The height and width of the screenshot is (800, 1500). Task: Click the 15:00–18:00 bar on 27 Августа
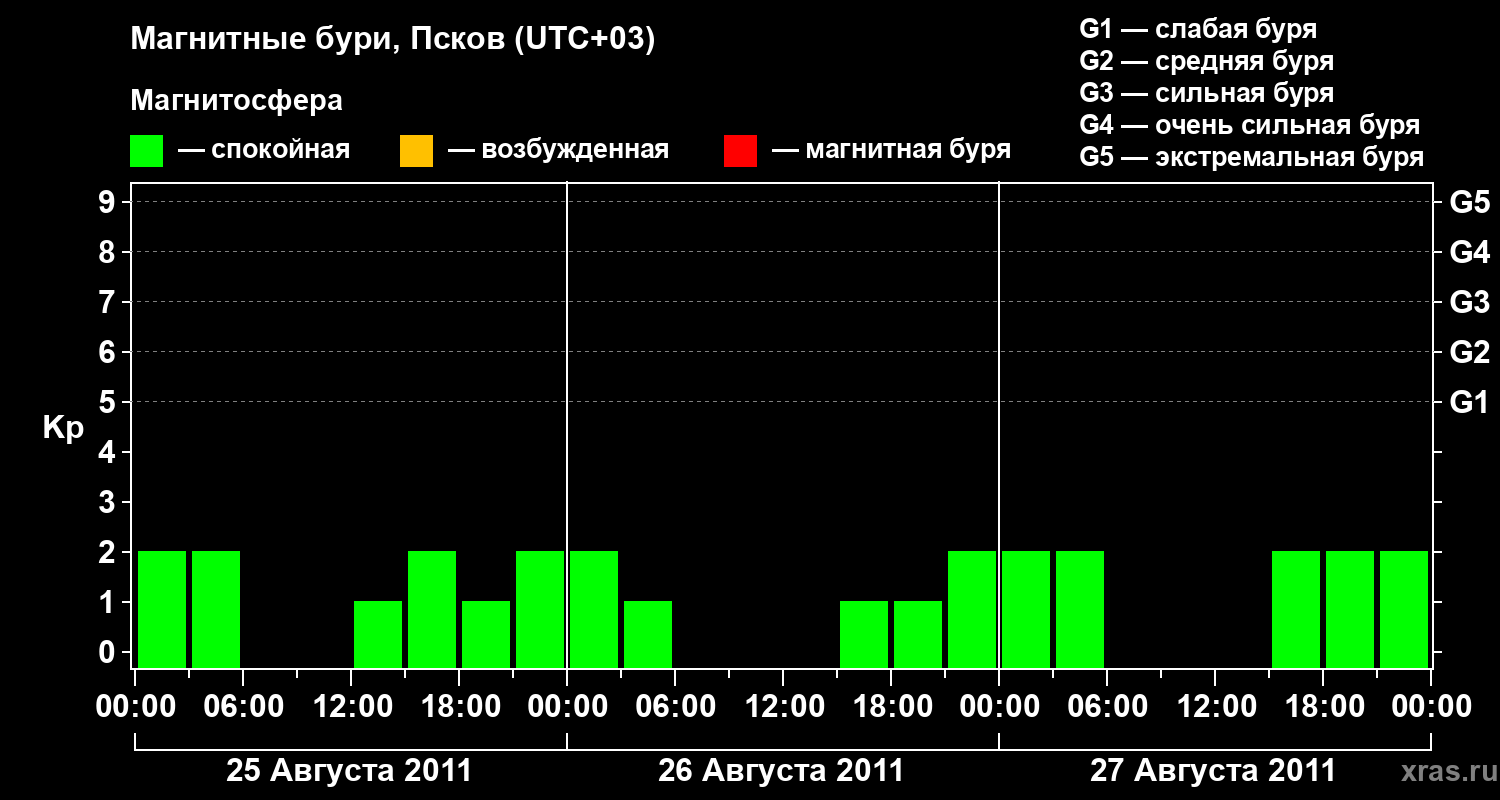coord(1296,609)
